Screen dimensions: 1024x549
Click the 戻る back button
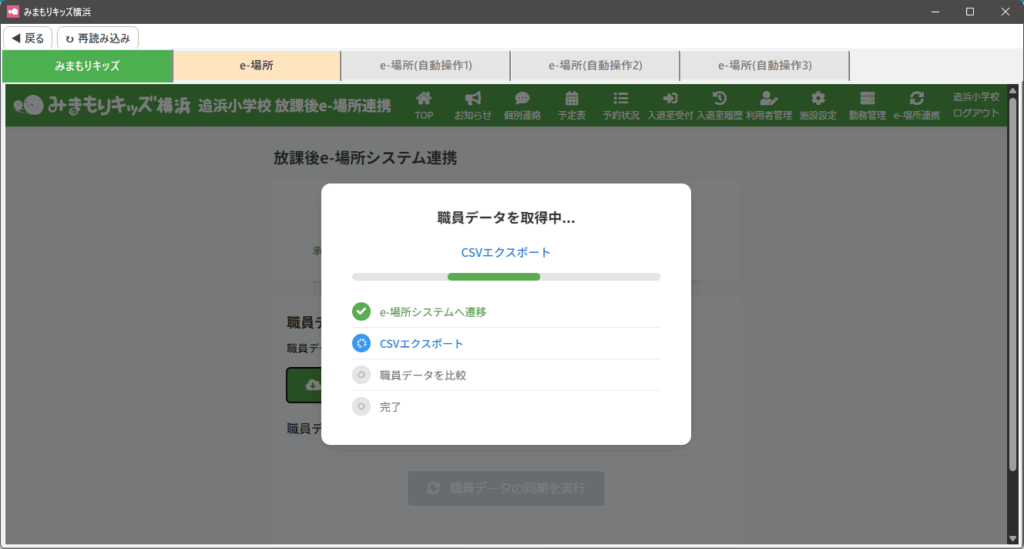tap(28, 38)
